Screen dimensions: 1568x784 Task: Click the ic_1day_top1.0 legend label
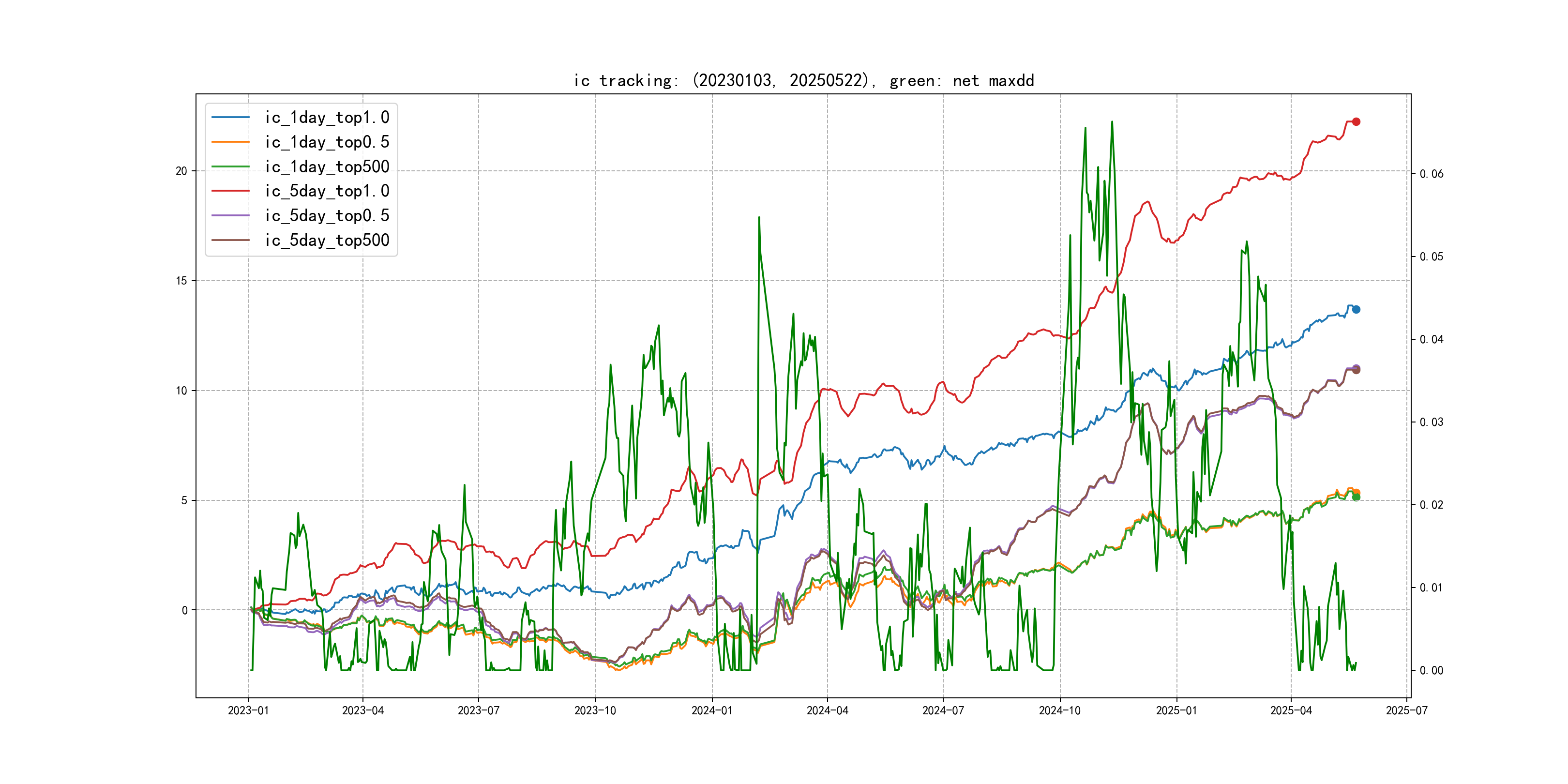point(327,118)
